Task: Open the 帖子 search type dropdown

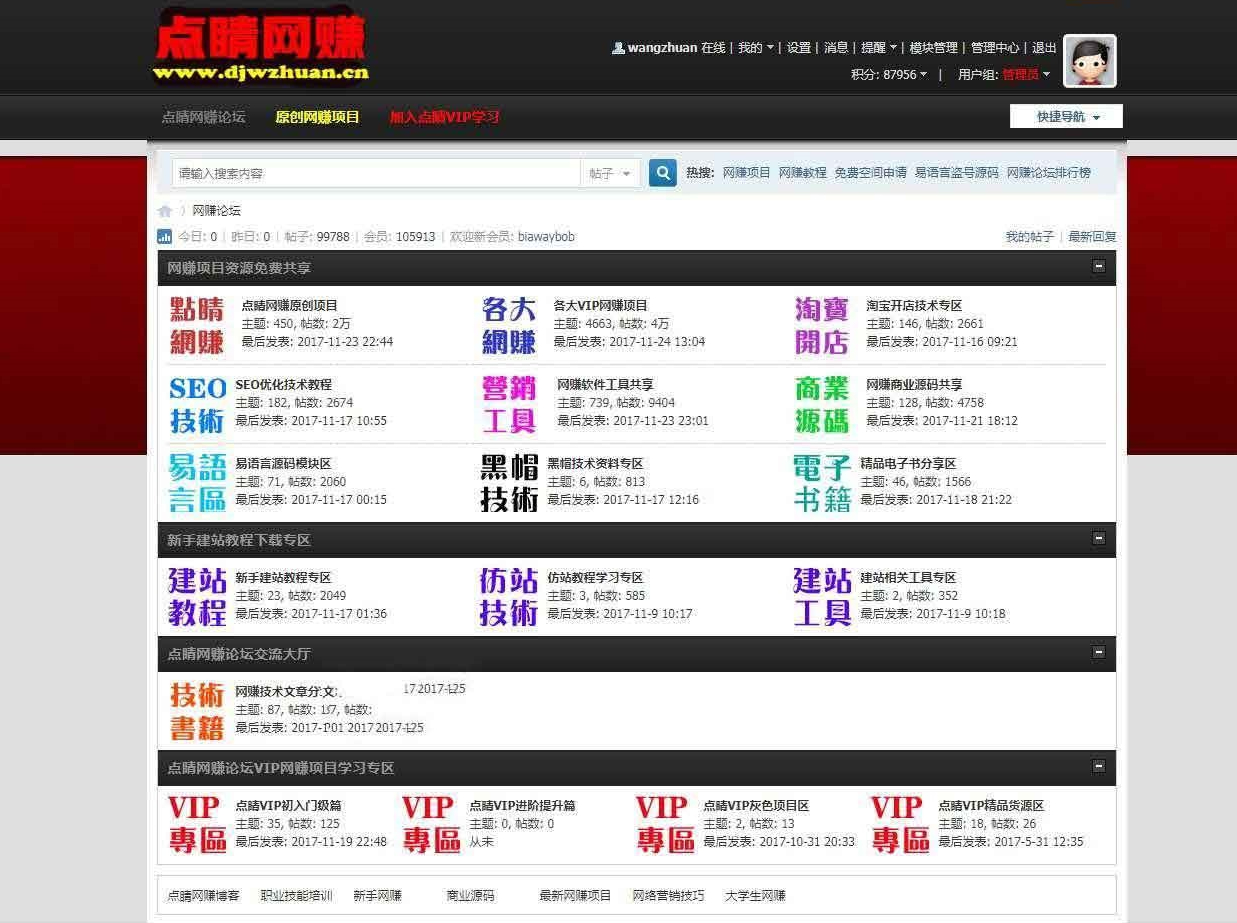Action: click(x=610, y=173)
